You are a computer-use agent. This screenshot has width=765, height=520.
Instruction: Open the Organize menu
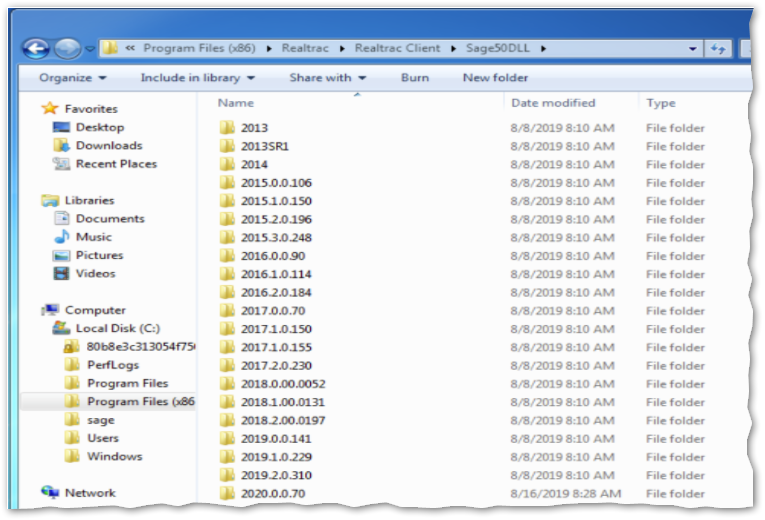coord(73,78)
